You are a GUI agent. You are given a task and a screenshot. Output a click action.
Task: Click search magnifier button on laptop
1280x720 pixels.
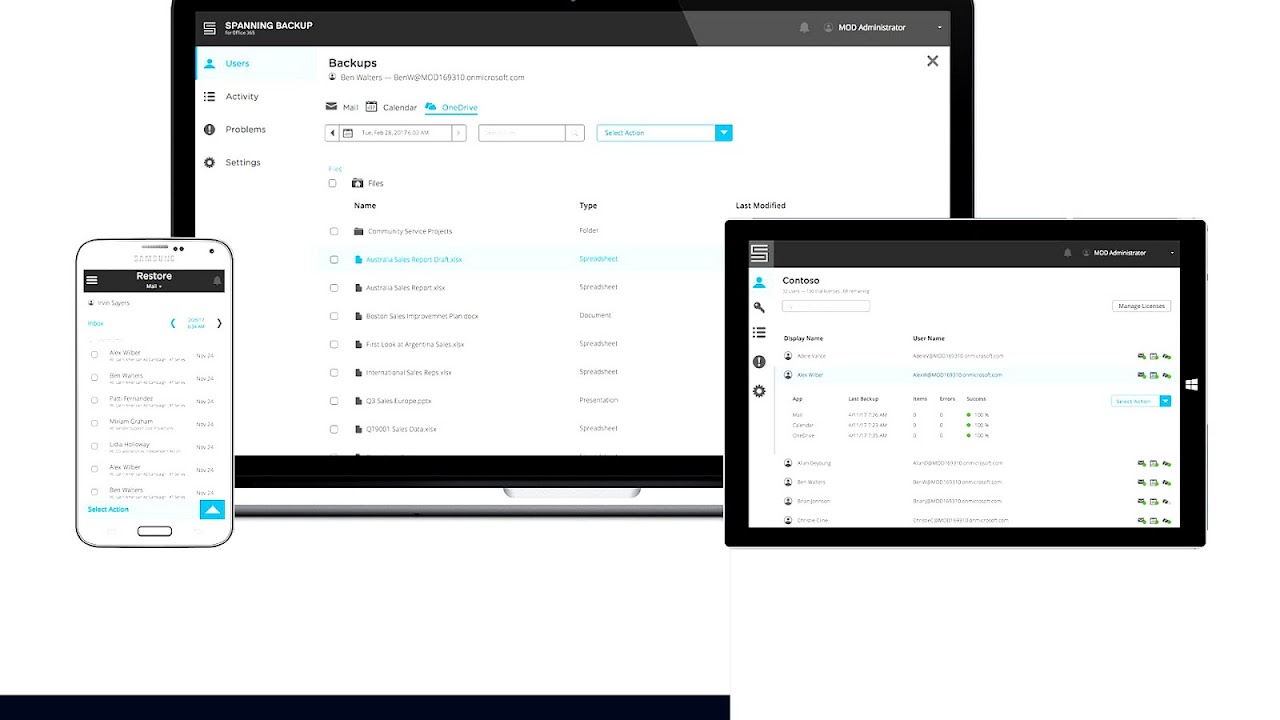pos(575,133)
